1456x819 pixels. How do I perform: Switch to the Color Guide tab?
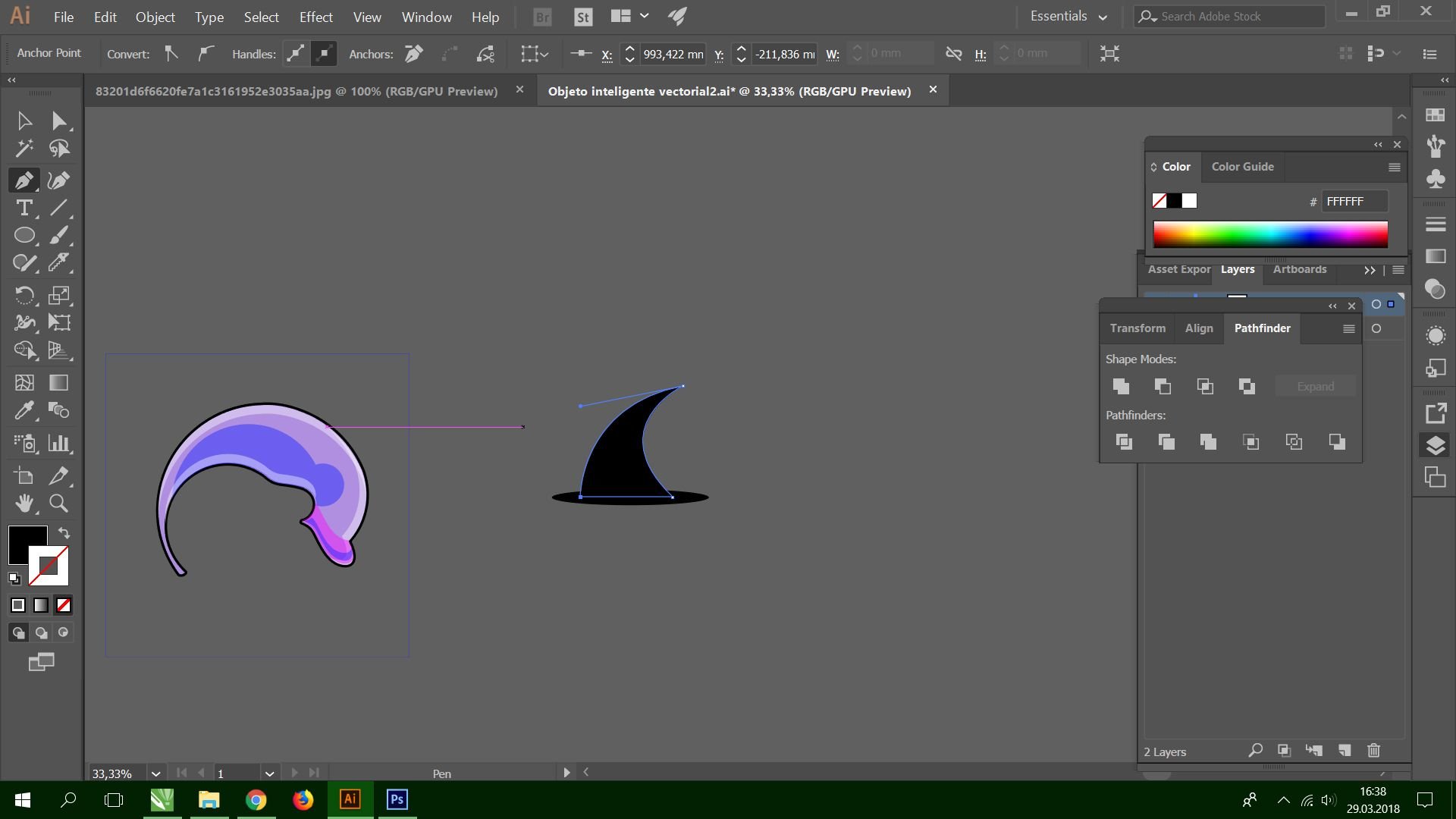pyautogui.click(x=1242, y=167)
